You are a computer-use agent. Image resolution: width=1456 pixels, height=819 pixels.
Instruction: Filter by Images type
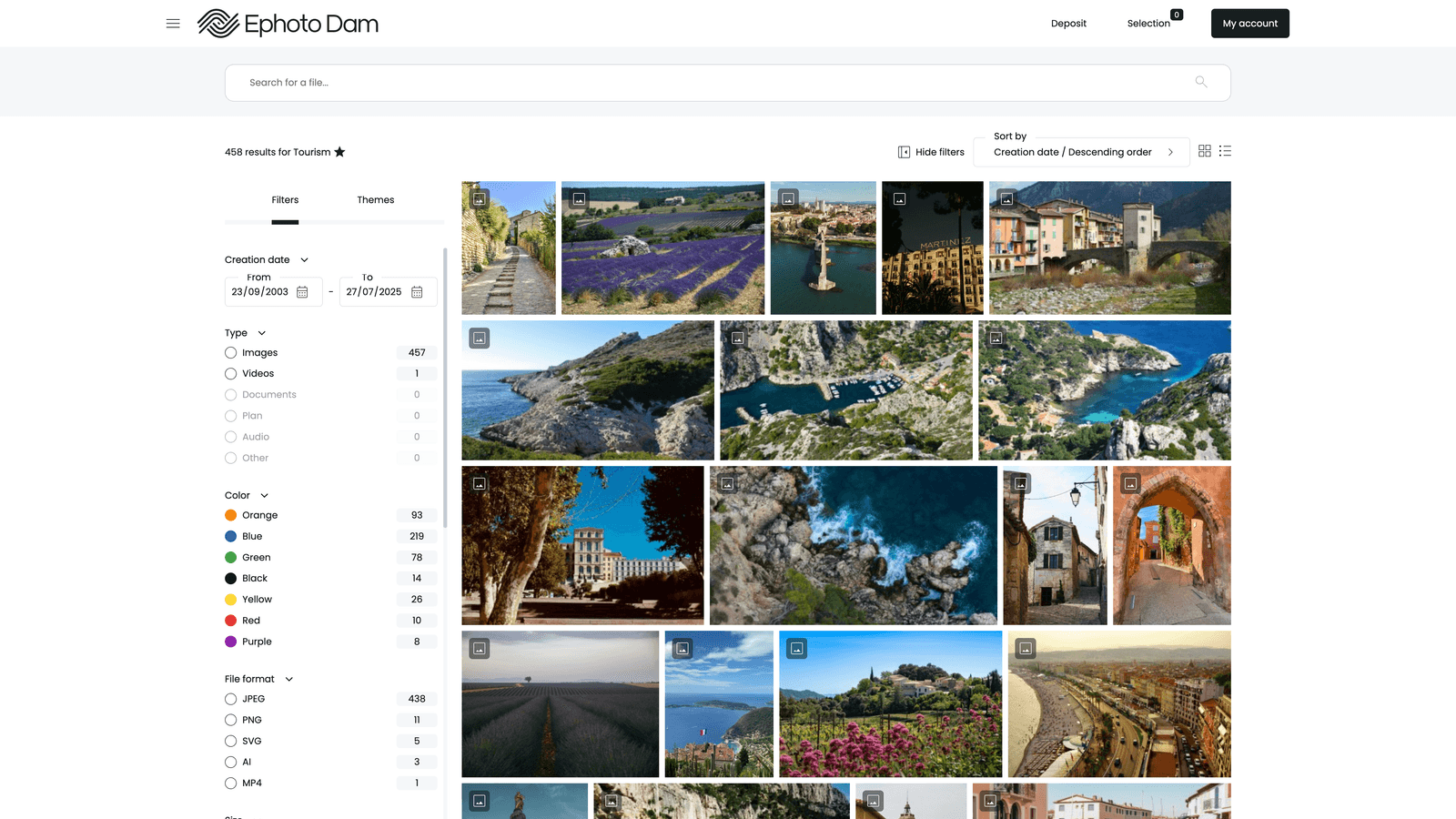(x=230, y=353)
